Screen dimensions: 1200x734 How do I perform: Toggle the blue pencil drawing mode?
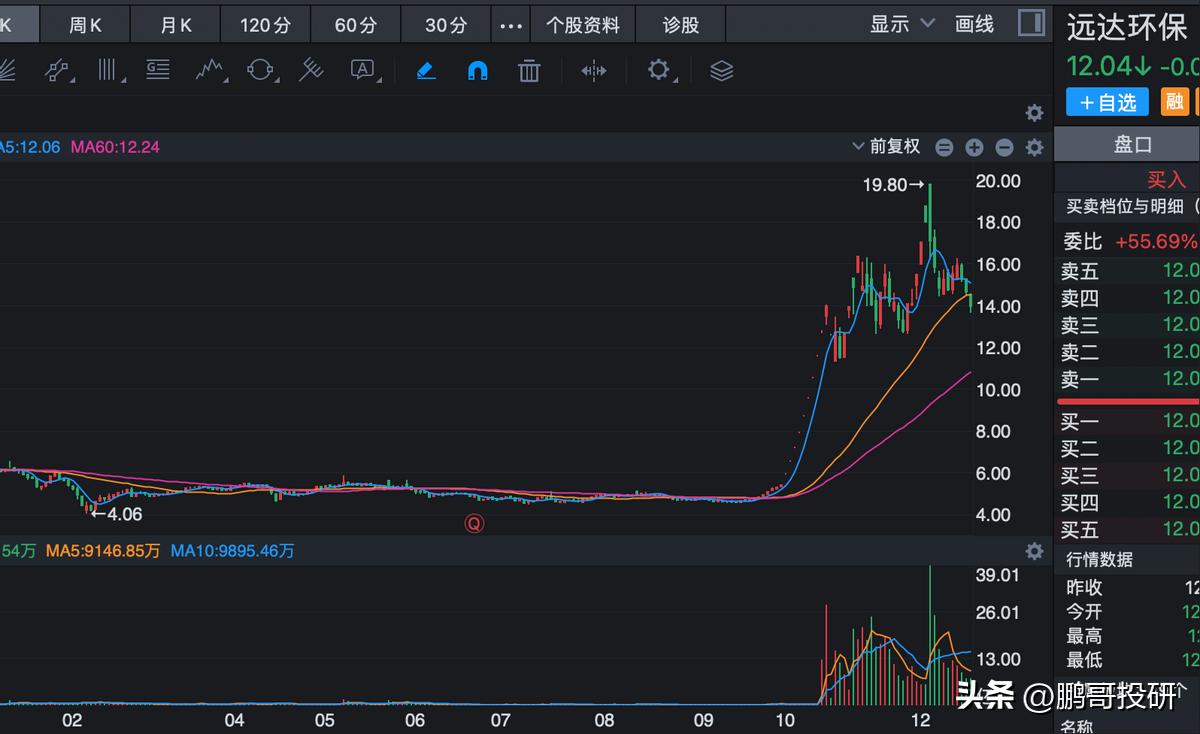point(425,70)
